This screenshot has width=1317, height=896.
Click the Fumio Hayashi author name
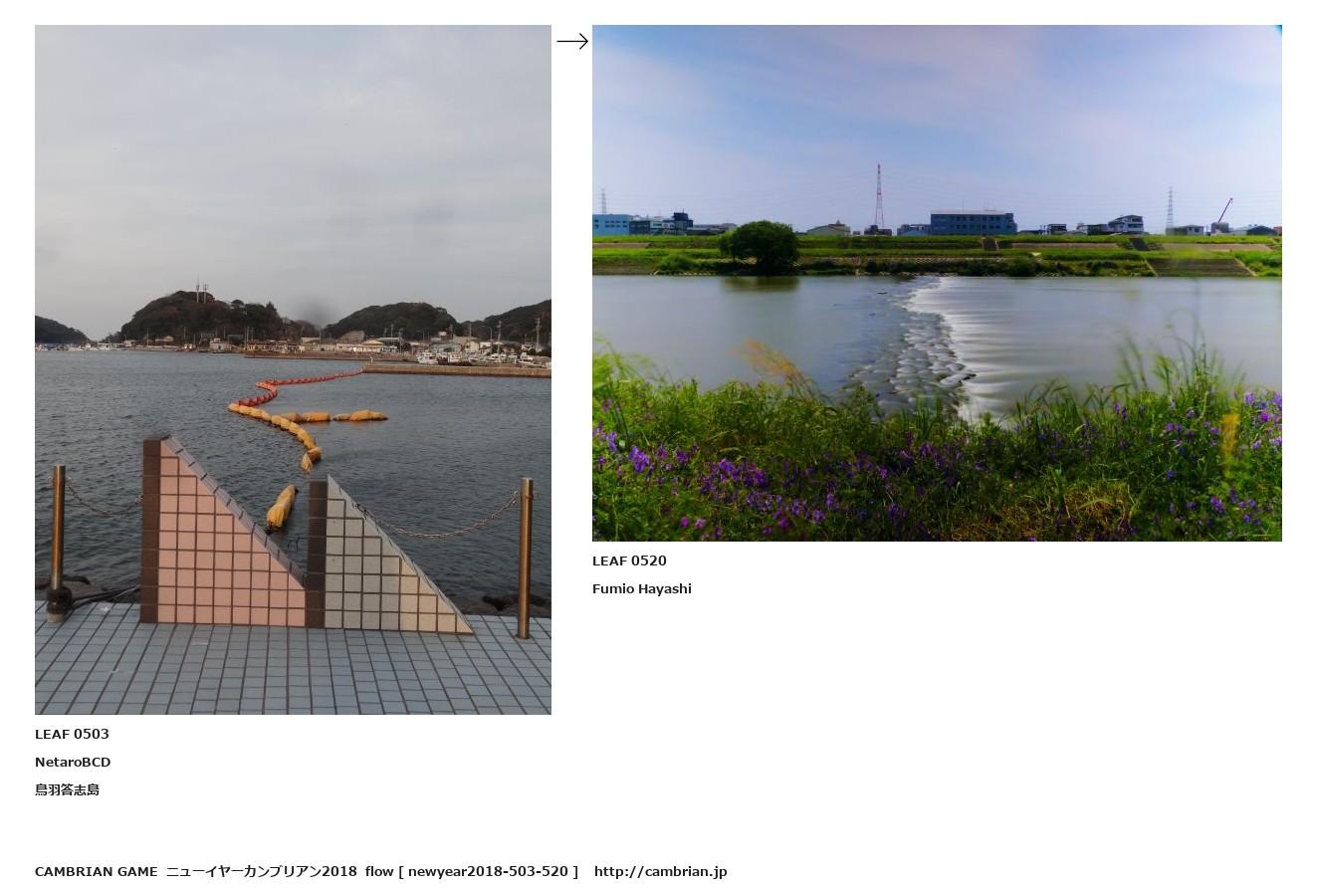(642, 588)
